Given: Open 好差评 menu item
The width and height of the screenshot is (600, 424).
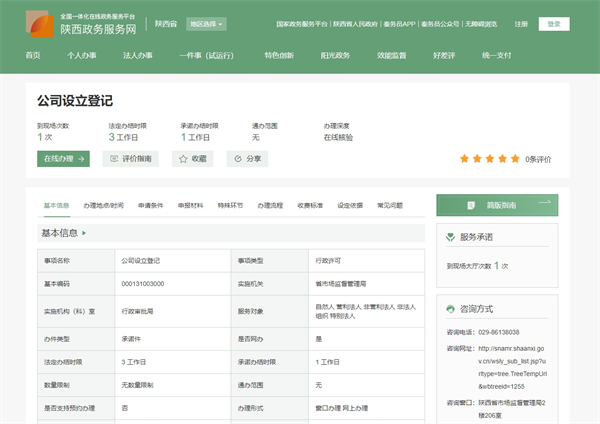Looking at the screenshot, I should (x=444, y=55).
